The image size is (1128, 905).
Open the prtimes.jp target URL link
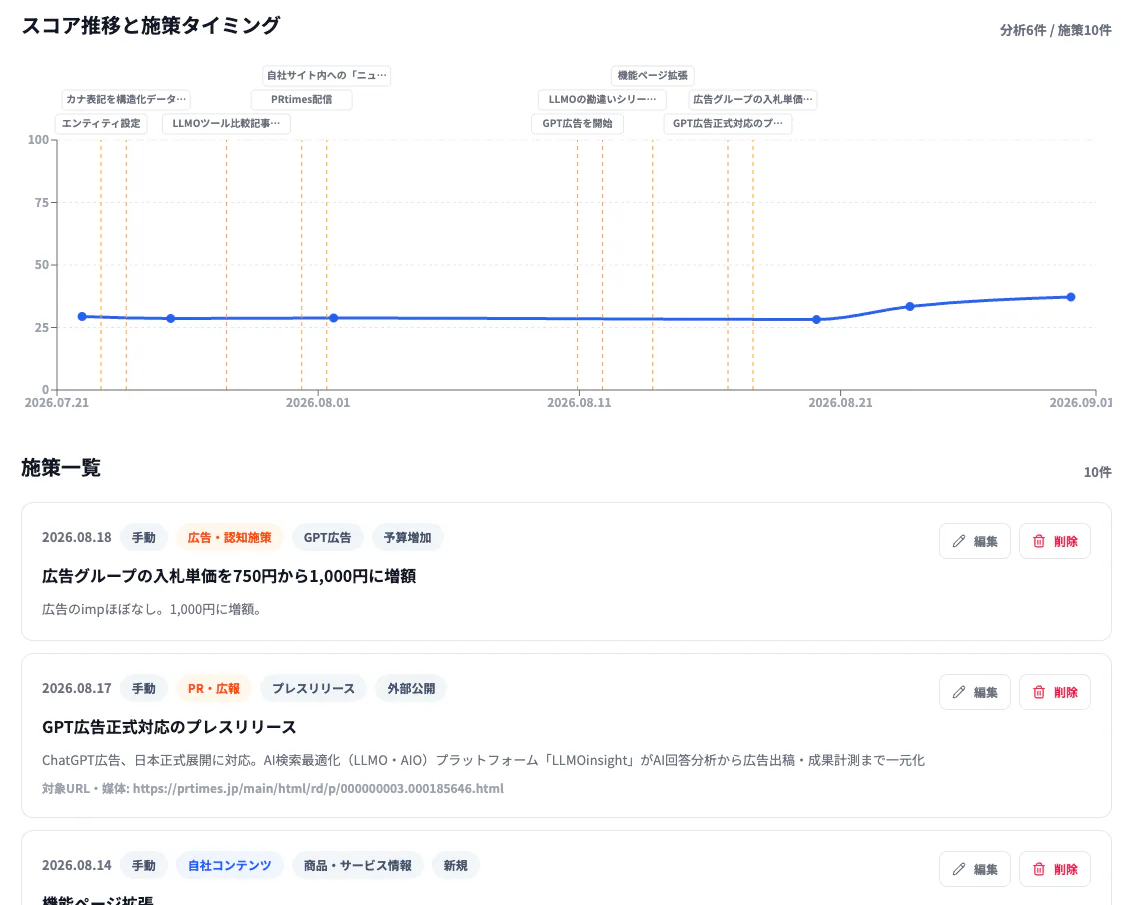[318, 788]
